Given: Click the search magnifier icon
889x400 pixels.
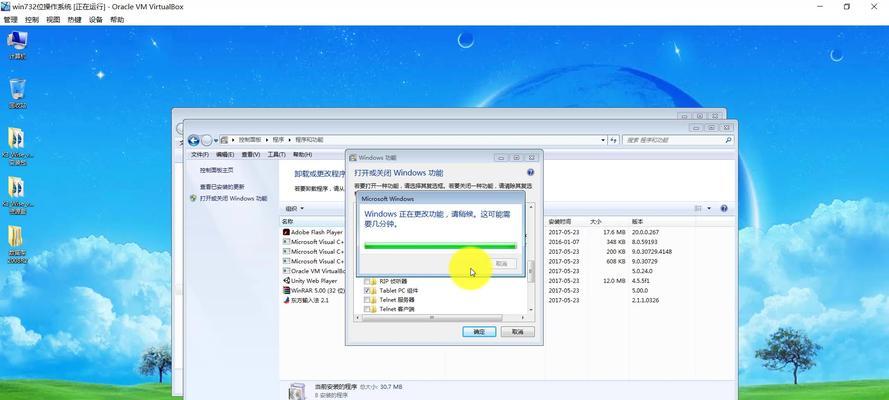Looking at the screenshot, I should 729,140.
